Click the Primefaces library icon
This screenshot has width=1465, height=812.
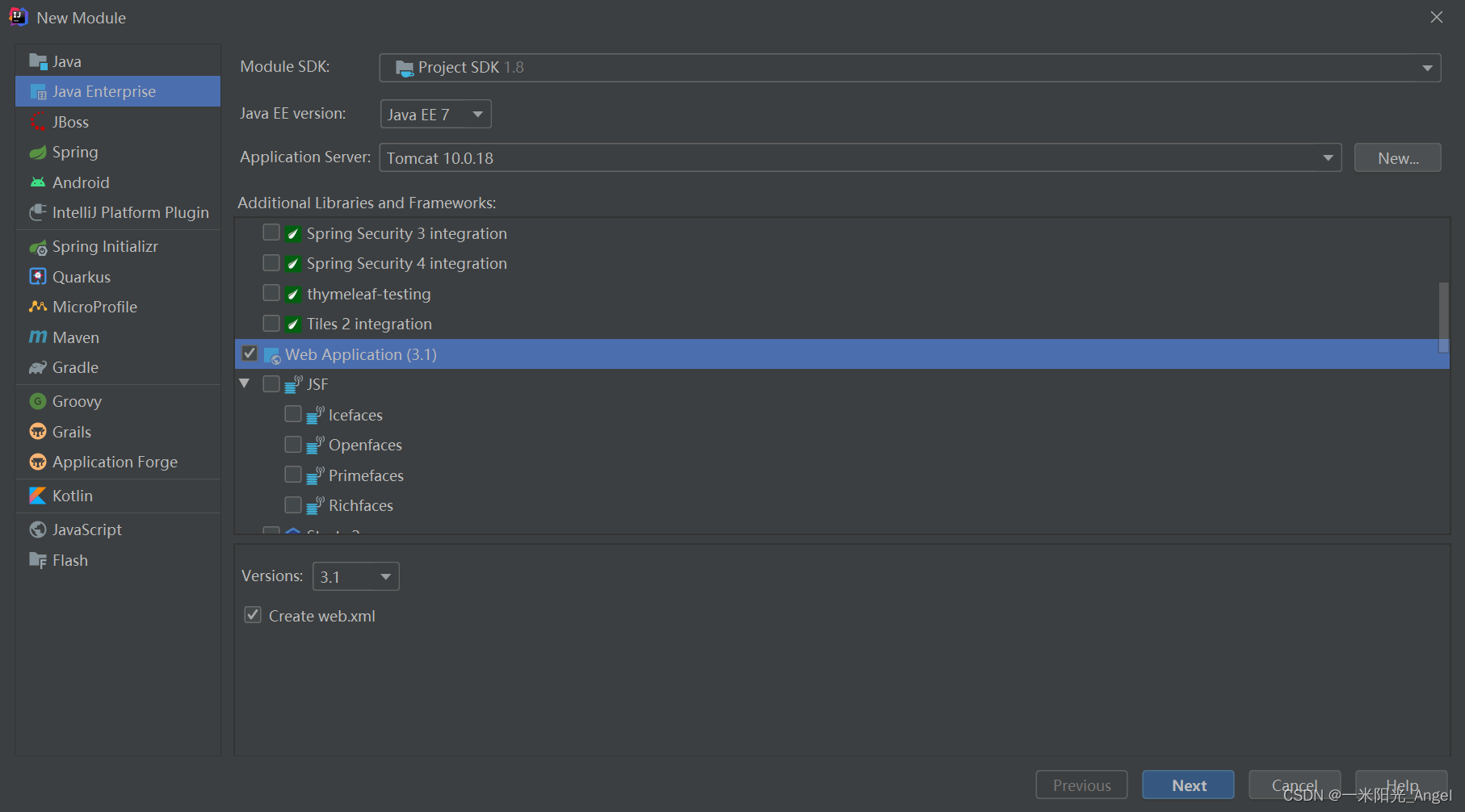click(x=316, y=475)
